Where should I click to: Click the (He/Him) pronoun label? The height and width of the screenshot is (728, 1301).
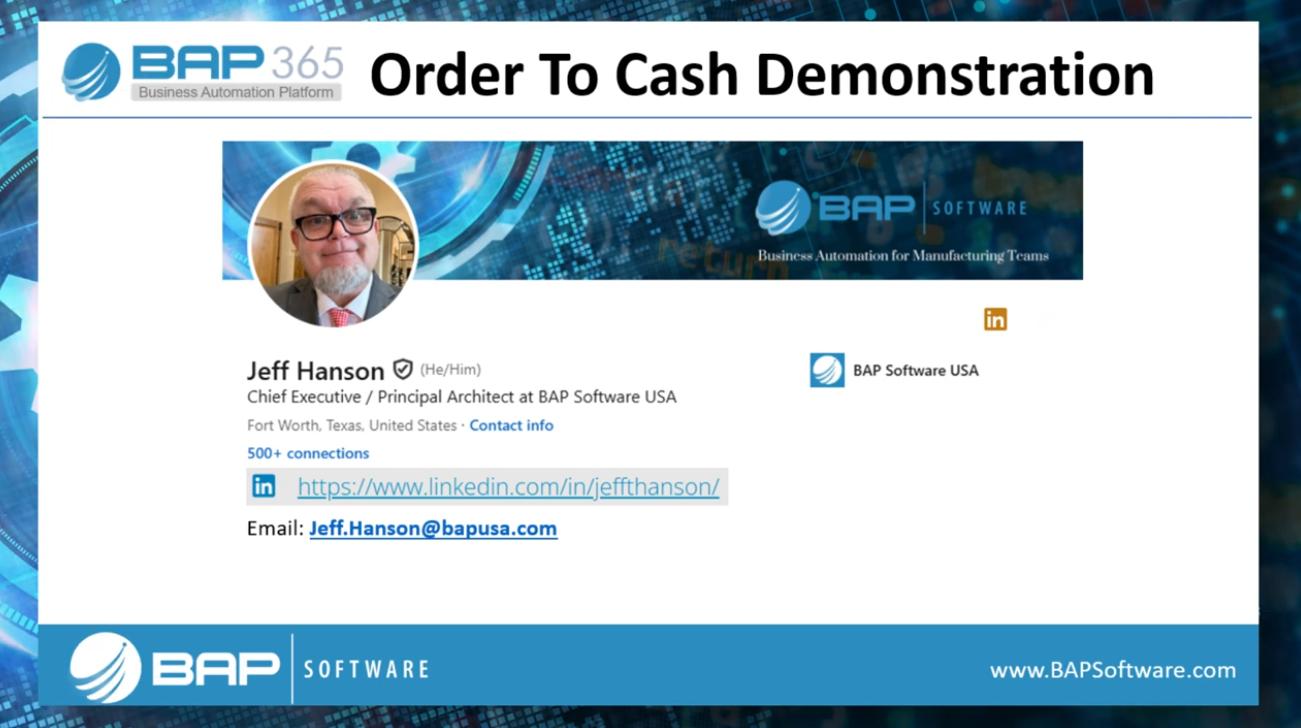coord(450,369)
